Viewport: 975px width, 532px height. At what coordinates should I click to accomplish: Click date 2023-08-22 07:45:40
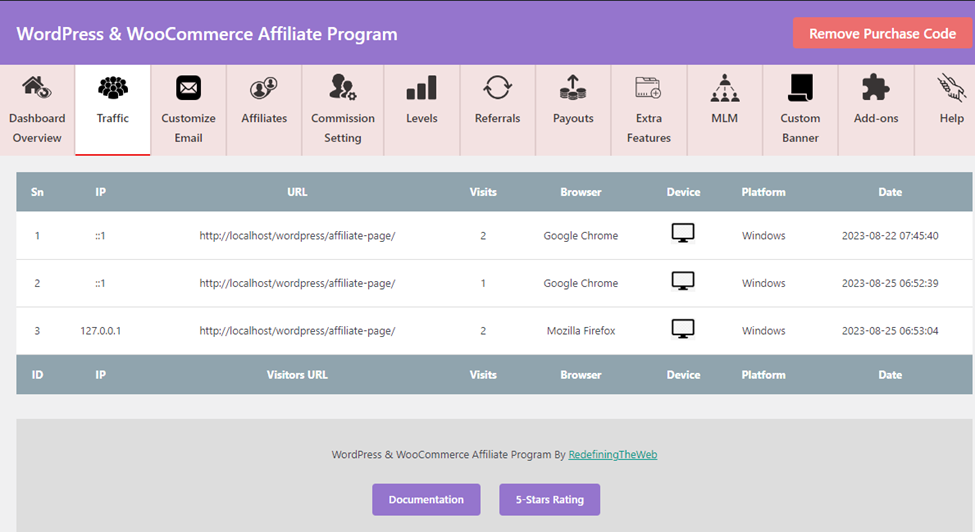tap(890, 236)
